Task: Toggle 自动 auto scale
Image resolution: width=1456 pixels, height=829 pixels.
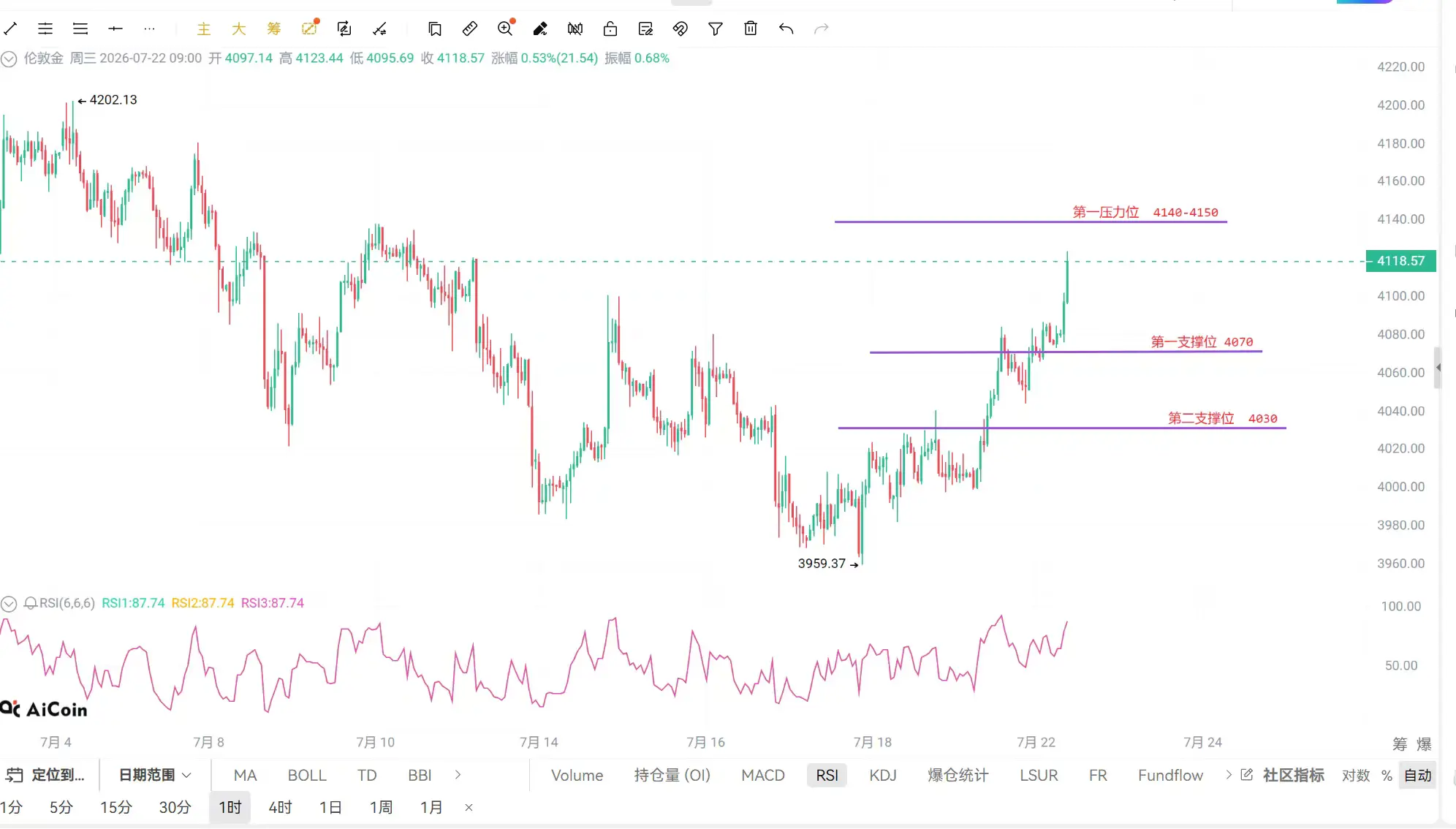Action: click(1418, 775)
